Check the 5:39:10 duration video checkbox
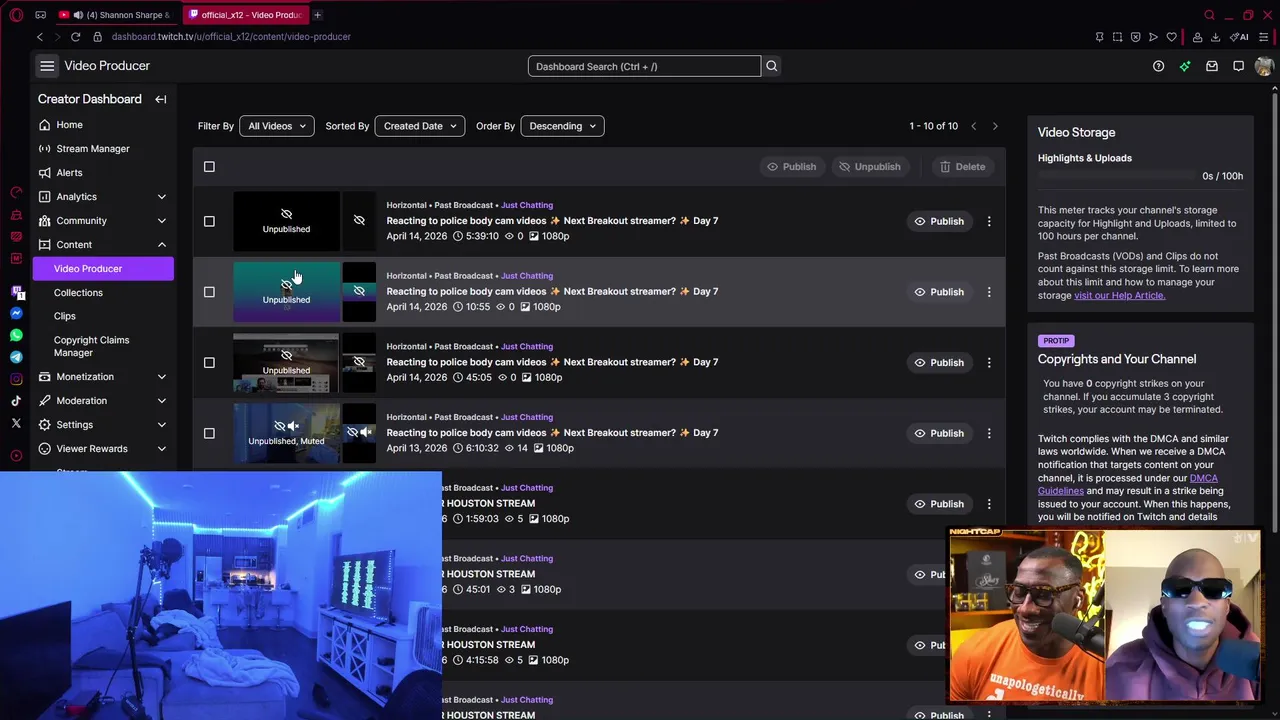Screen dimensions: 1280x720 (x=209, y=221)
